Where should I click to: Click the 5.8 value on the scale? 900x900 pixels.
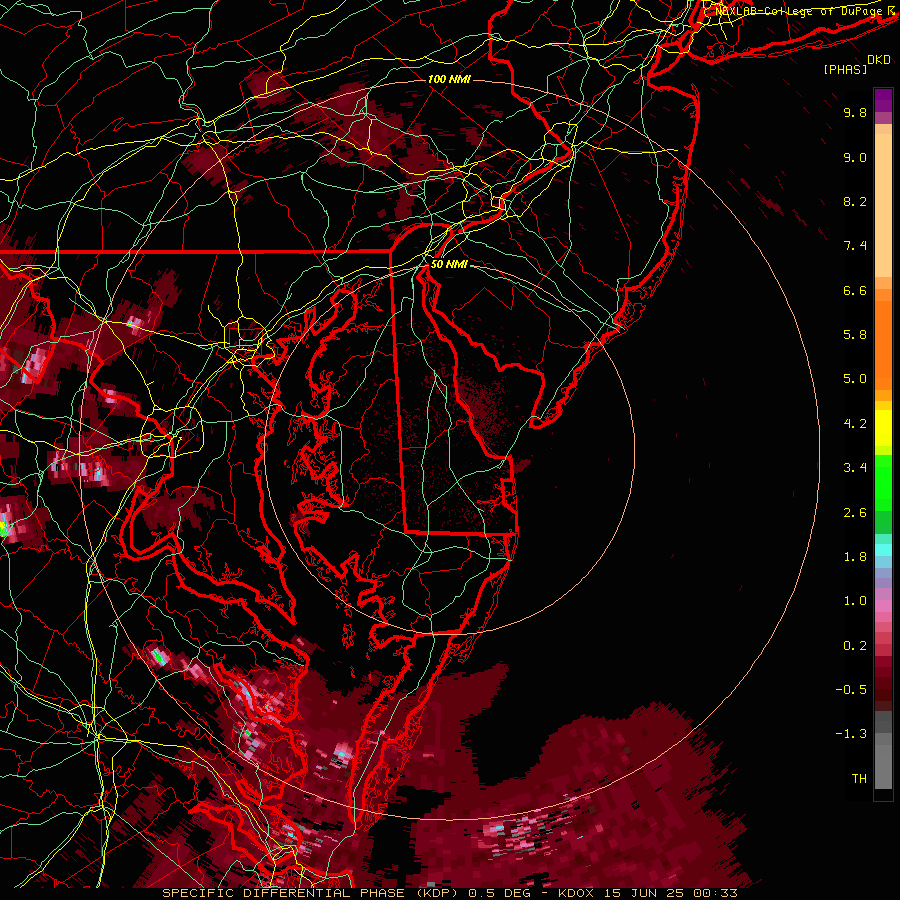click(855, 335)
